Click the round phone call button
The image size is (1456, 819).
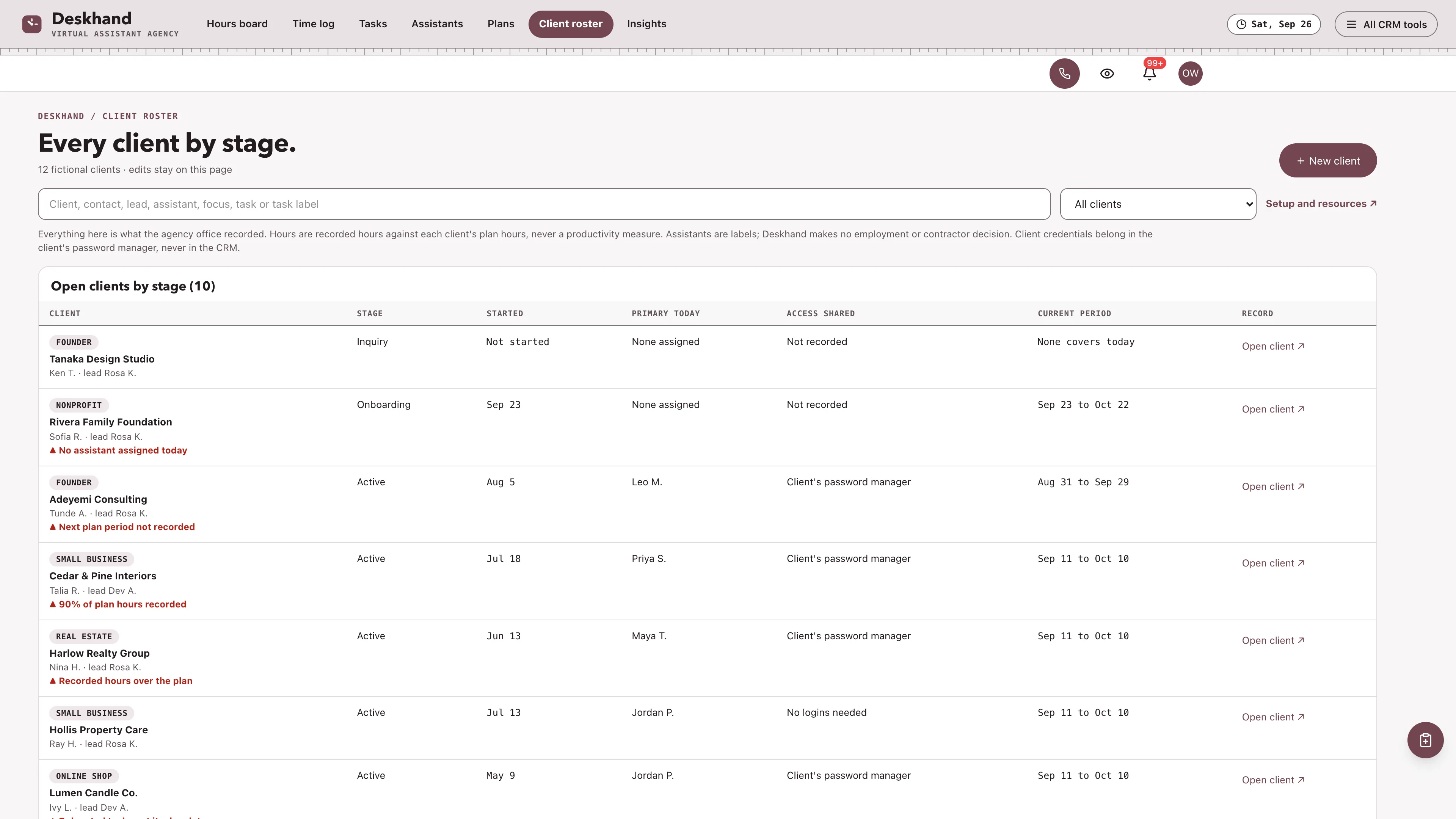pyautogui.click(x=1064, y=74)
